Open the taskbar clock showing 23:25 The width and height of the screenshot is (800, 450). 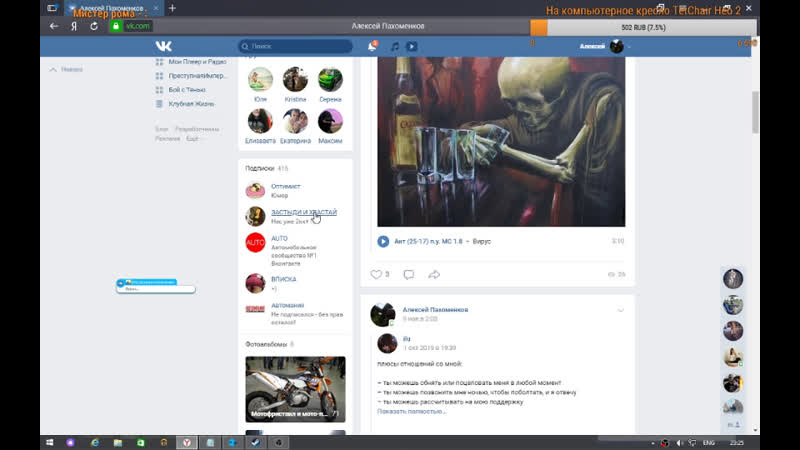736,443
